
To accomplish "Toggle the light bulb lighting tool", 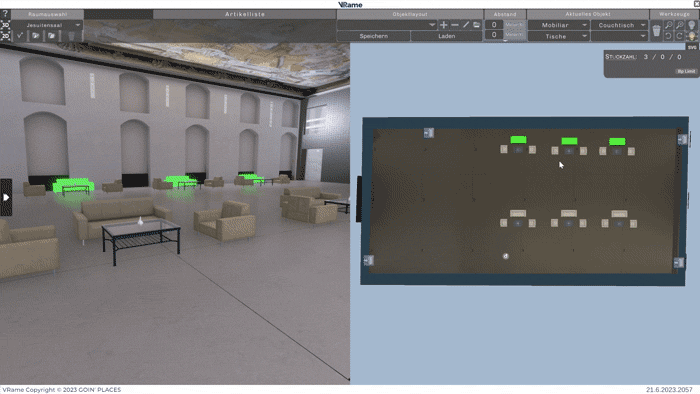I will click(x=692, y=25).
